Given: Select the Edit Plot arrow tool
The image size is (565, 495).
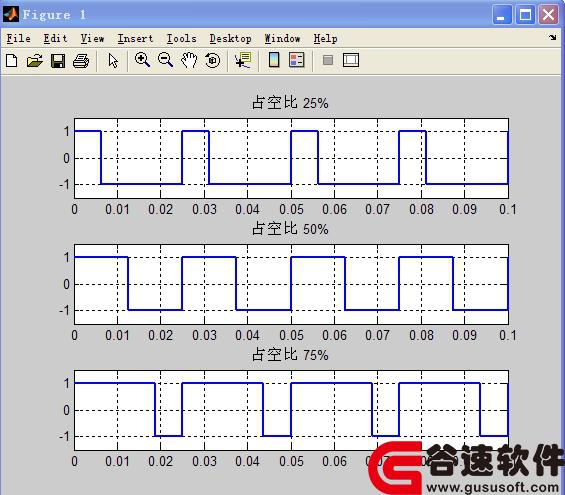Looking at the screenshot, I should coord(113,61).
